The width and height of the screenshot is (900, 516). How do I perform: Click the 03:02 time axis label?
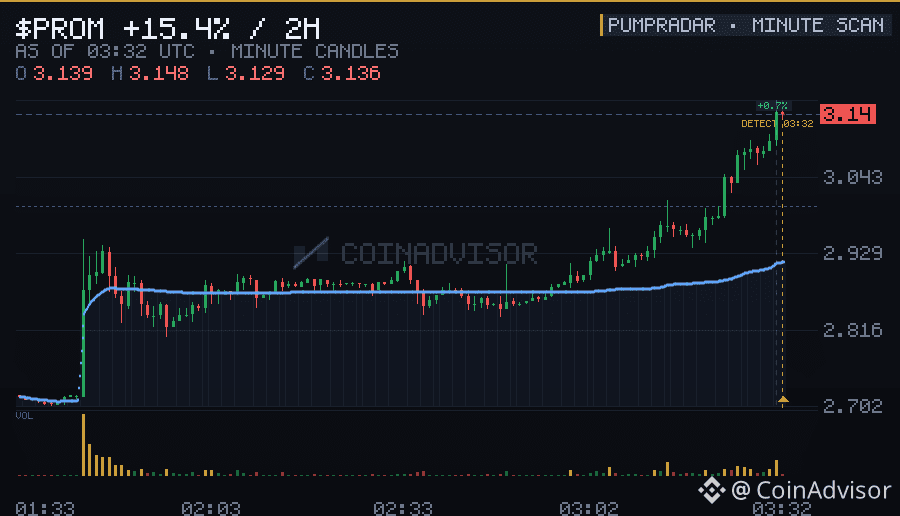[x=588, y=509]
